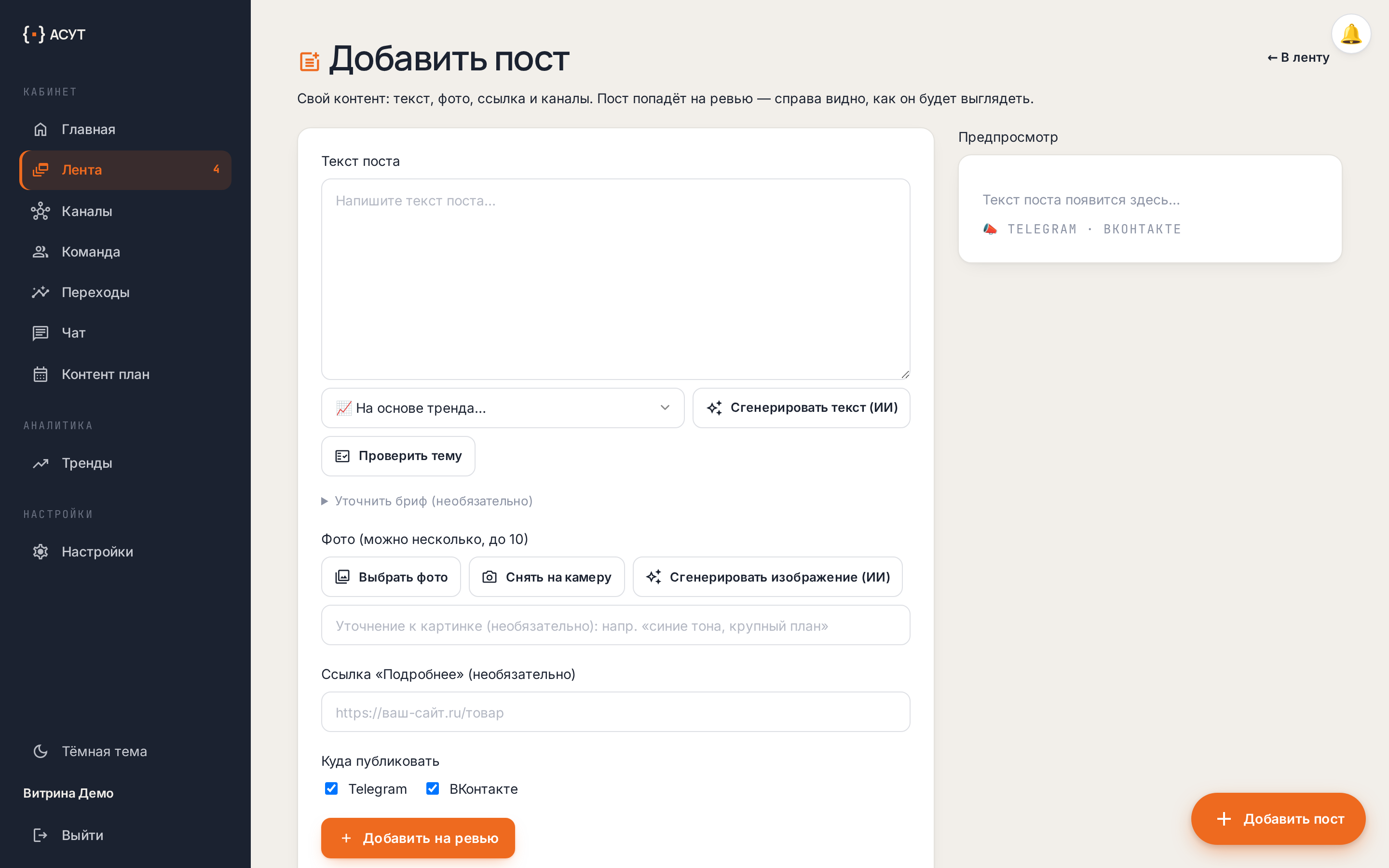Click the exit icon next to Выйти
Image resolution: width=1389 pixels, height=868 pixels.
tap(40, 835)
